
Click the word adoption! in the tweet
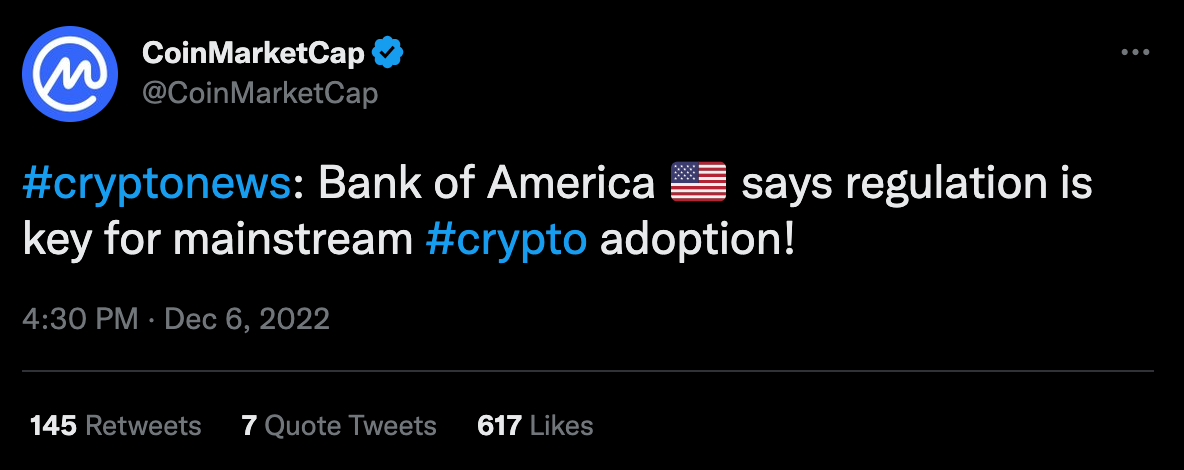pos(697,241)
